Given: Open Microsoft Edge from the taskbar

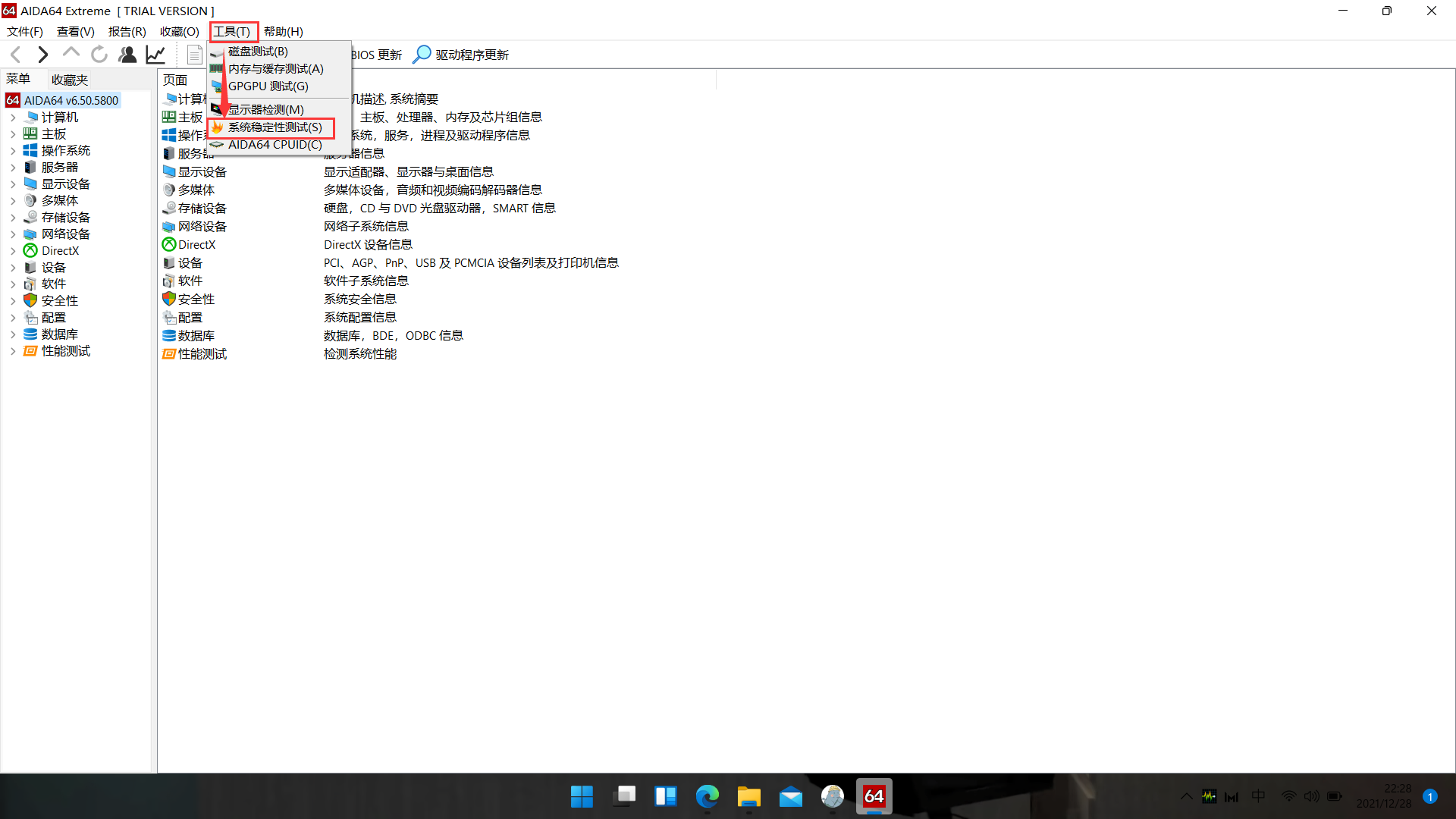Looking at the screenshot, I should [707, 796].
